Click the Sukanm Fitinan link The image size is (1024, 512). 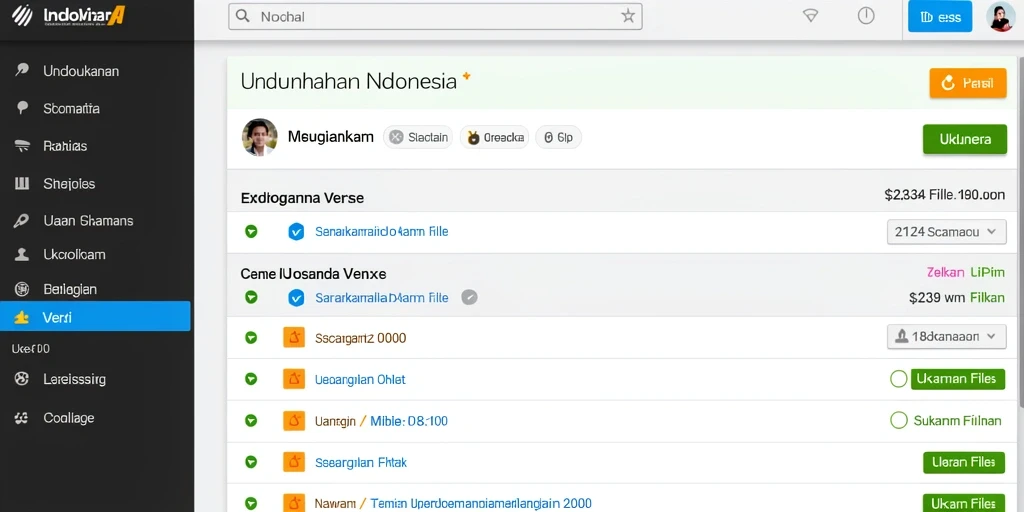[957, 421]
